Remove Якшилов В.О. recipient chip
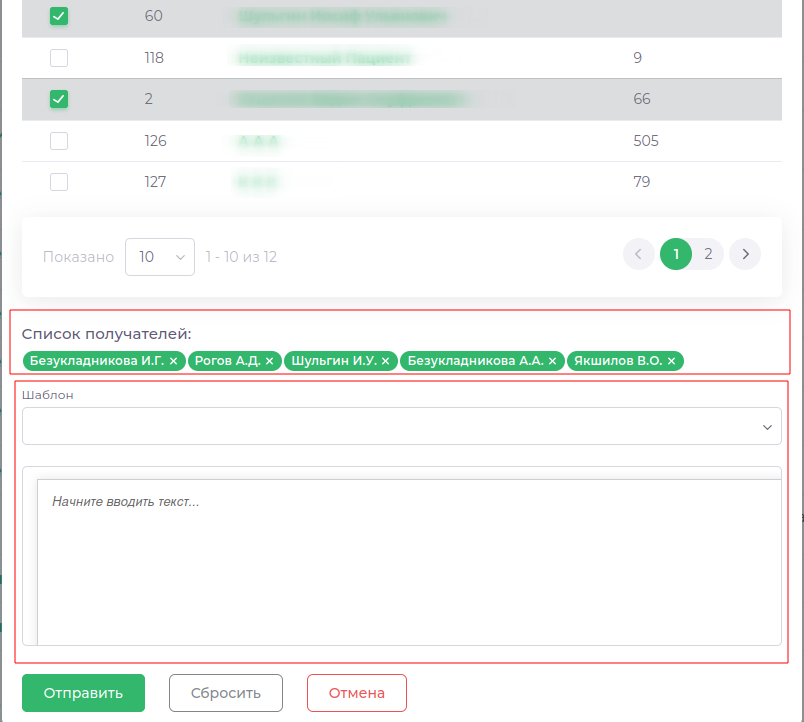The height and width of the screenshot is (722, 804). 671,361
